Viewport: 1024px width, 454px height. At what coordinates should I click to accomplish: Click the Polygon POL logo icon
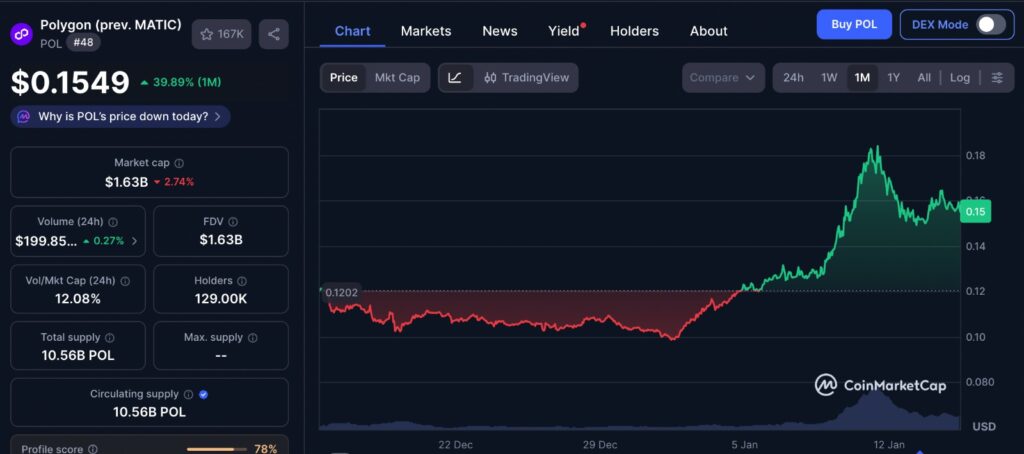click(22, 33)
